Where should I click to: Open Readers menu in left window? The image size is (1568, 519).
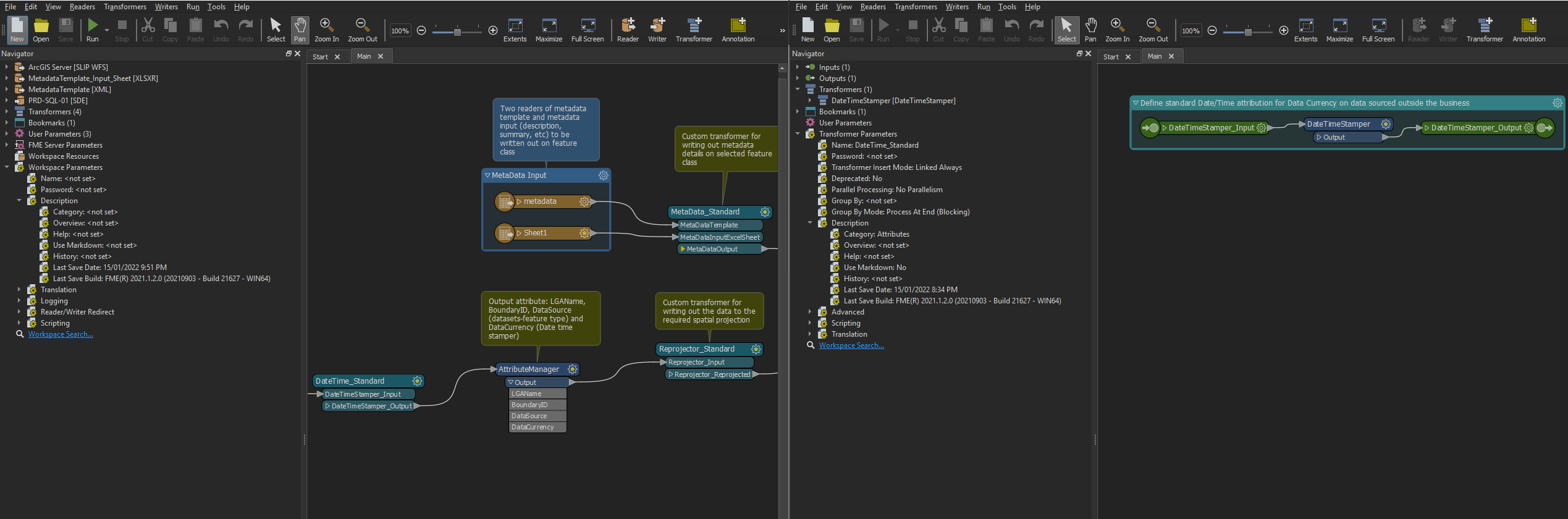[x=82, y=7]
